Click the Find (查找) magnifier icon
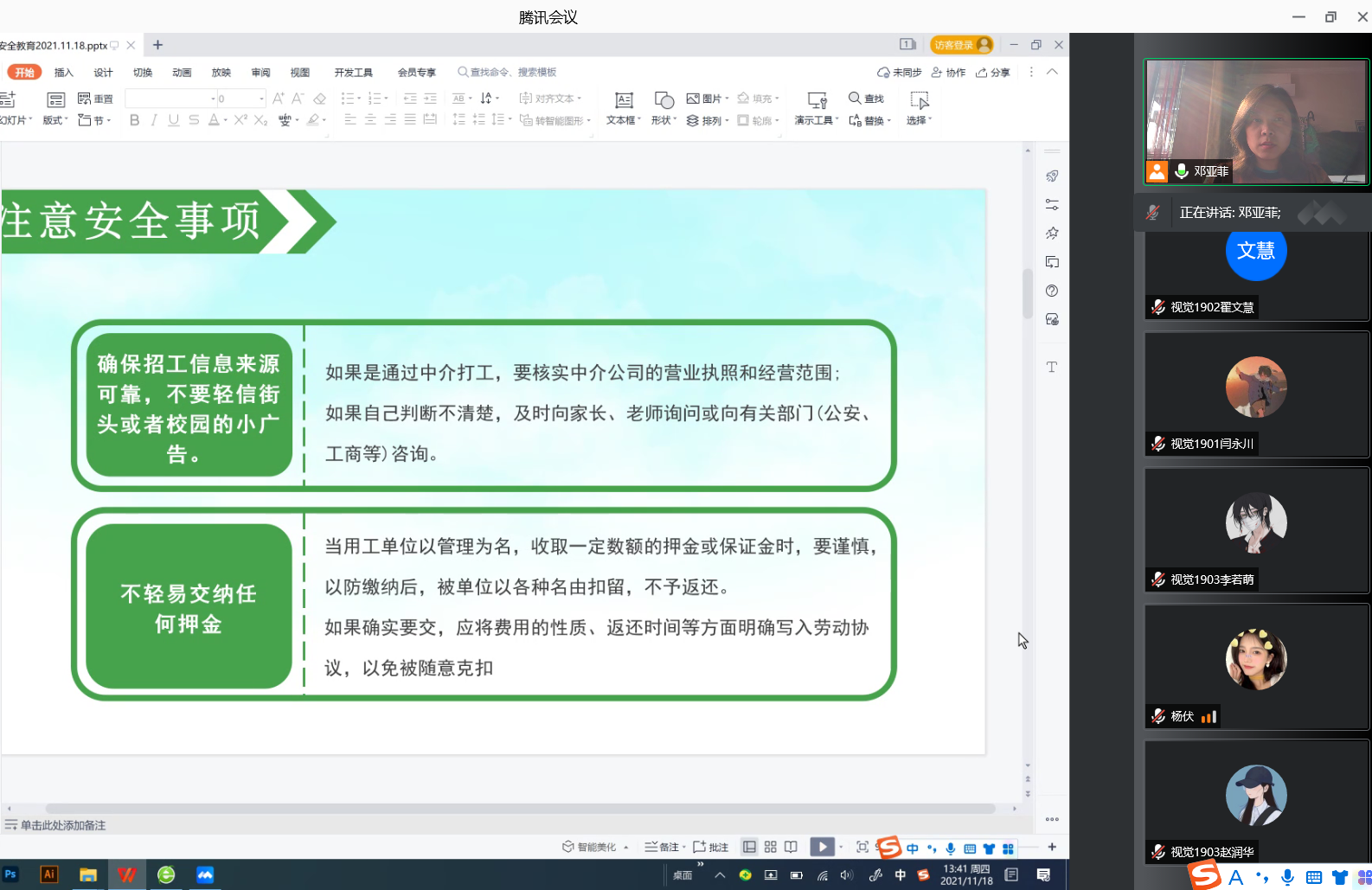The width and height of the screenshot is (1372, 890). click(x=855, y=99)
